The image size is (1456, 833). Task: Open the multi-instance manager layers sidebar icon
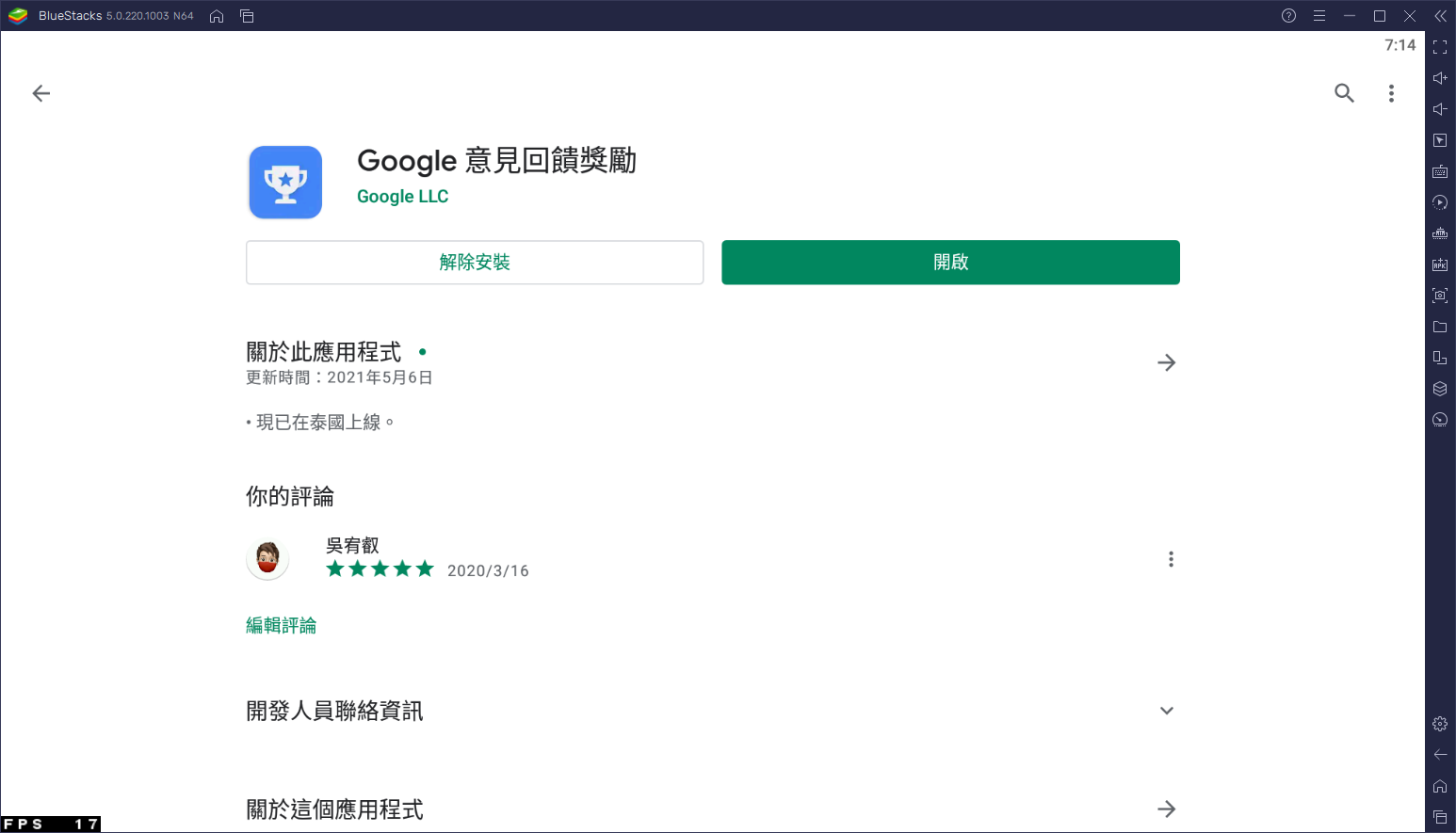(x=1440, y=389)
